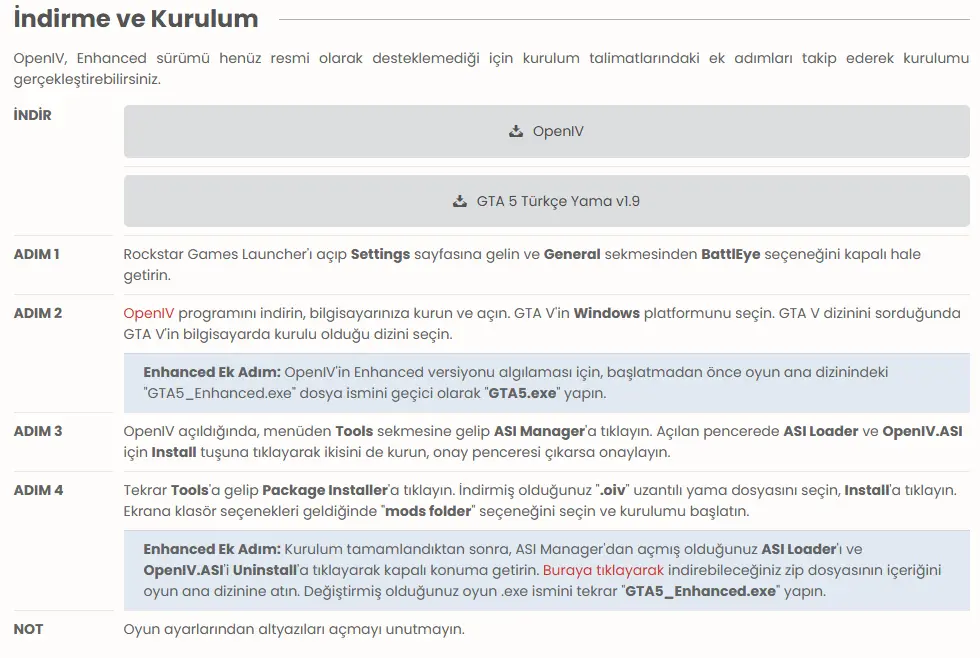Open the red OpenIV link in ADIM 2
The width and height of the screenshot is (980, 658).
(x=149, y=313)
